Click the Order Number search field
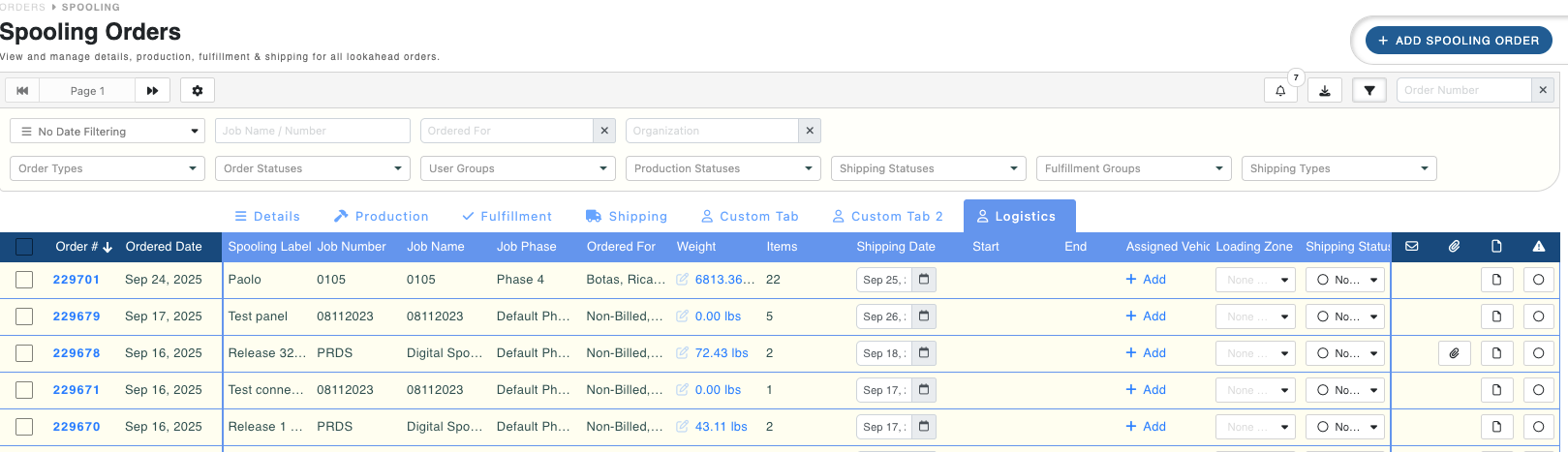1568x452 pixels. [x=1463, y=91]
